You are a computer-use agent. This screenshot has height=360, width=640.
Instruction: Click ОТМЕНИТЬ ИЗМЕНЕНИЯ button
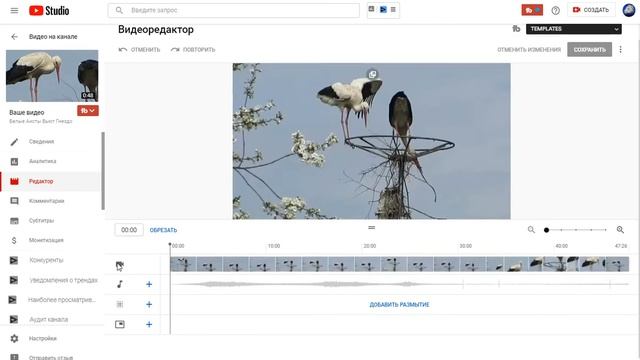click(529, 50)
